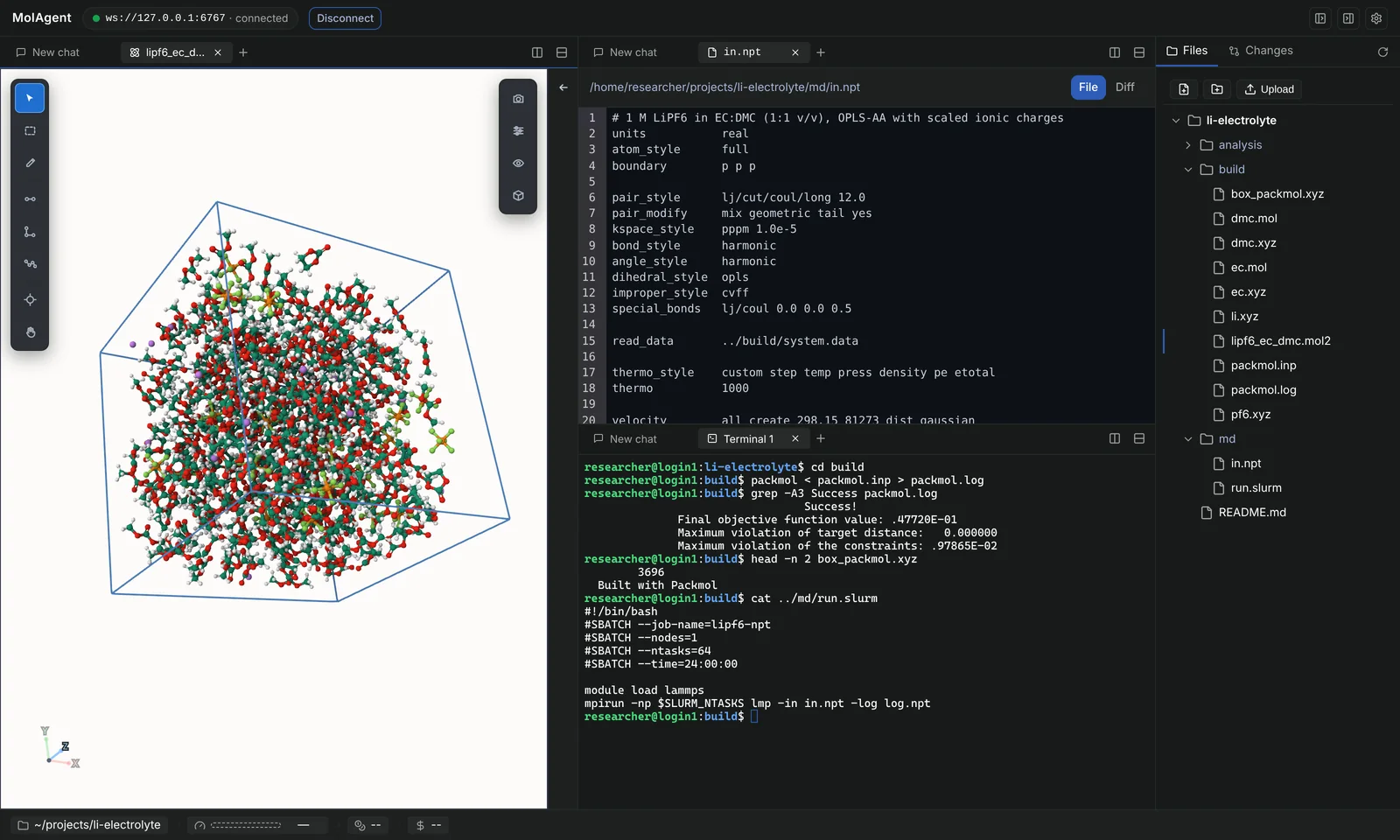Toggle the left sidebar panel

click(1320, 18)
